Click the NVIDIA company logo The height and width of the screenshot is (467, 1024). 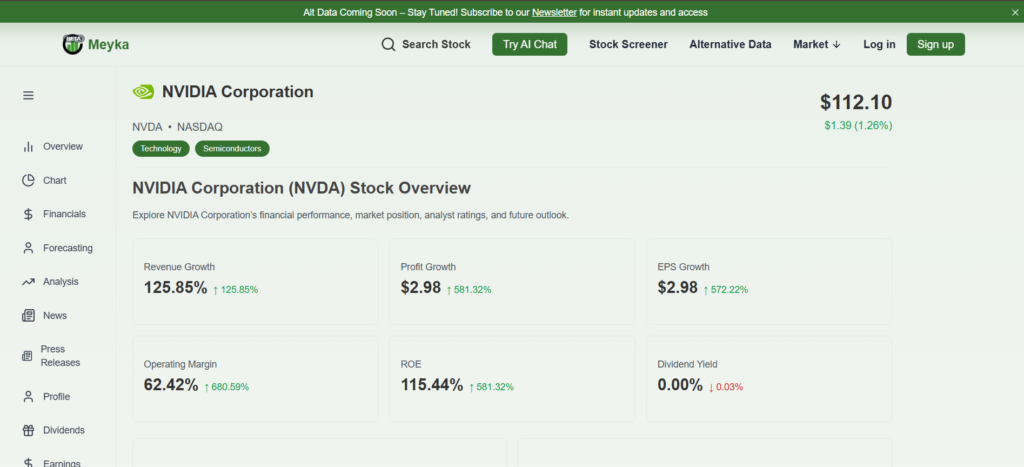[x=143, y=92]
